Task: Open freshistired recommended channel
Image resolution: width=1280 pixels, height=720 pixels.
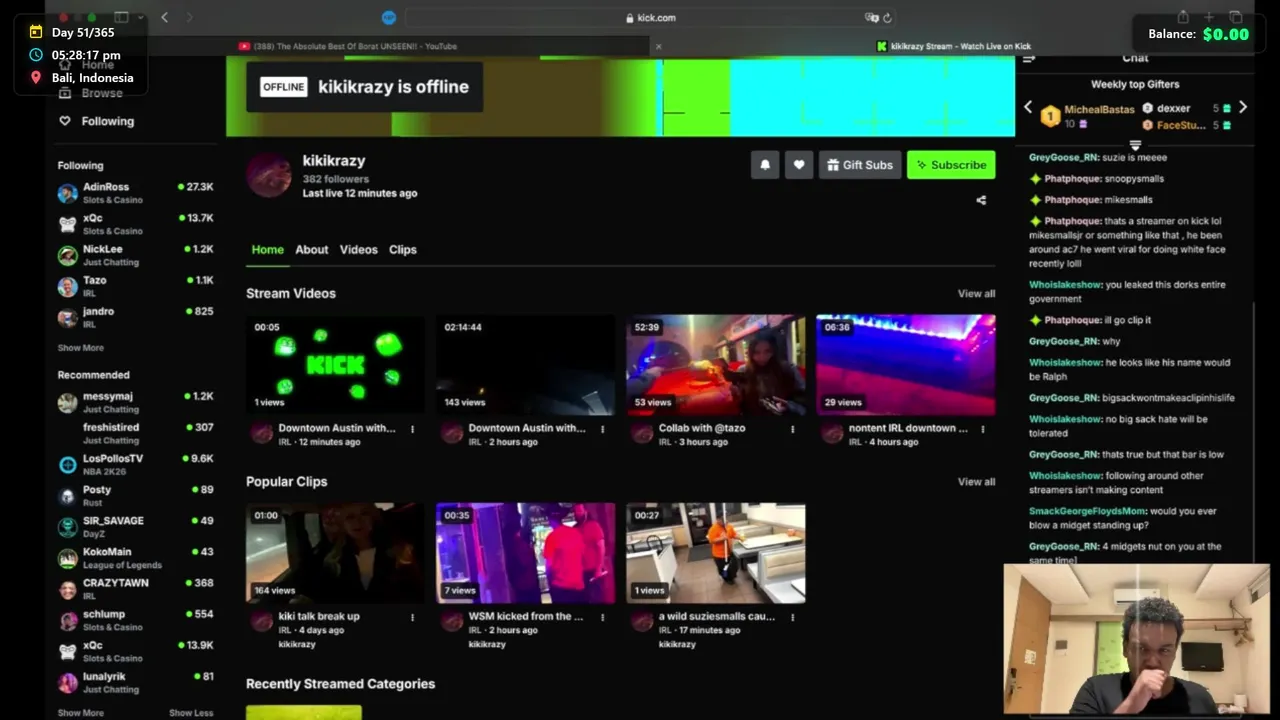Action: point(135,433)
